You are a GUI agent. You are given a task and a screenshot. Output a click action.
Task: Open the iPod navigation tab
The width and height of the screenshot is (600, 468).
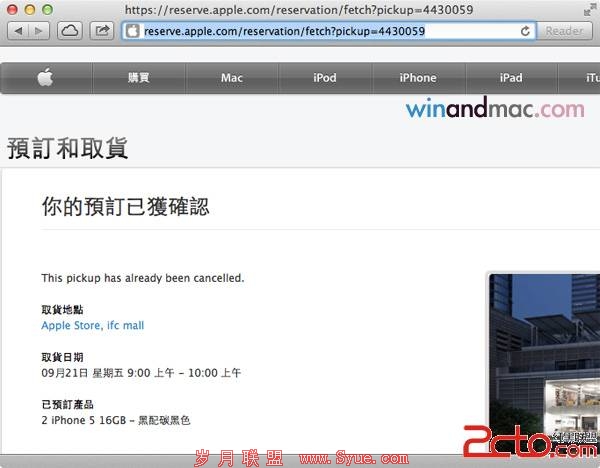[x=325, y=78]
